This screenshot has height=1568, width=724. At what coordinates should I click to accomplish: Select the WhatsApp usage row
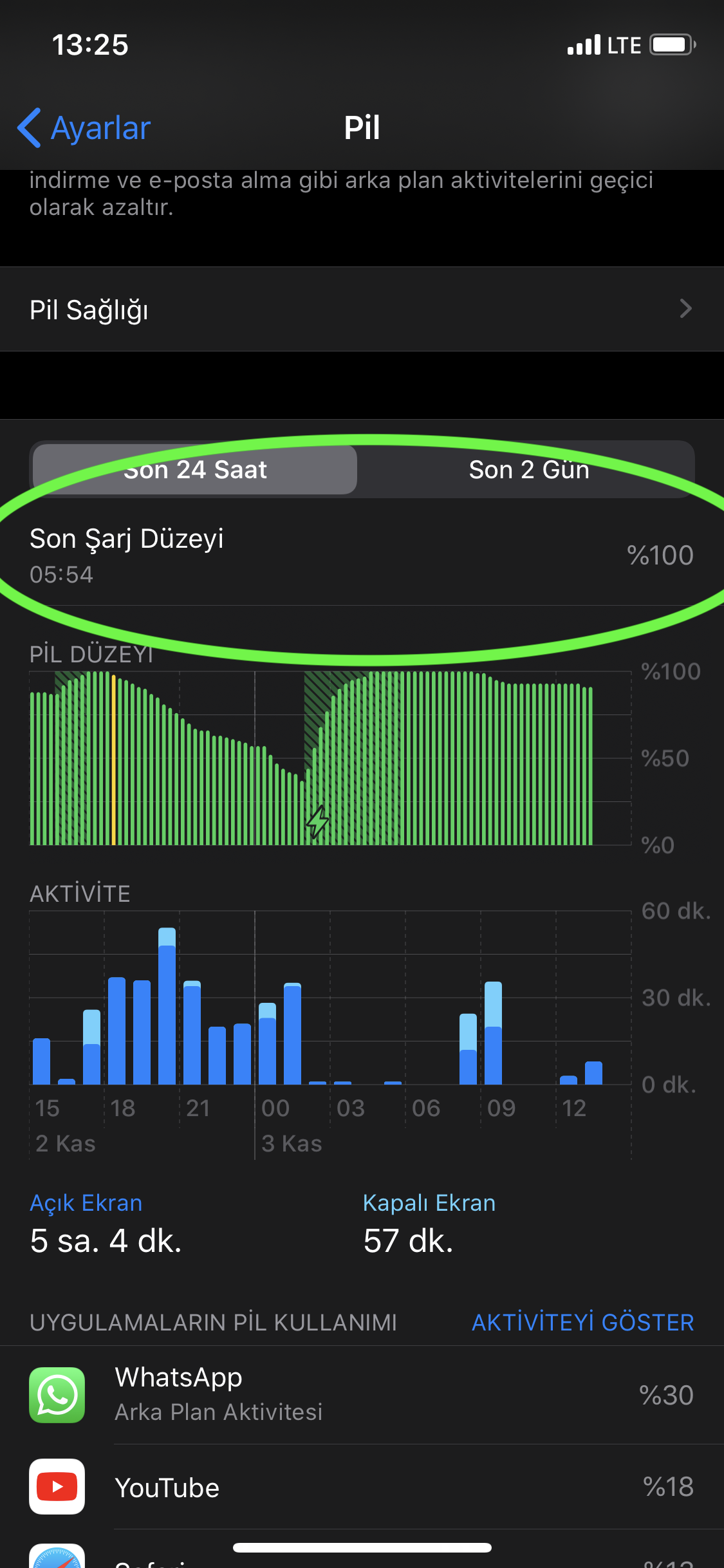362,1395
